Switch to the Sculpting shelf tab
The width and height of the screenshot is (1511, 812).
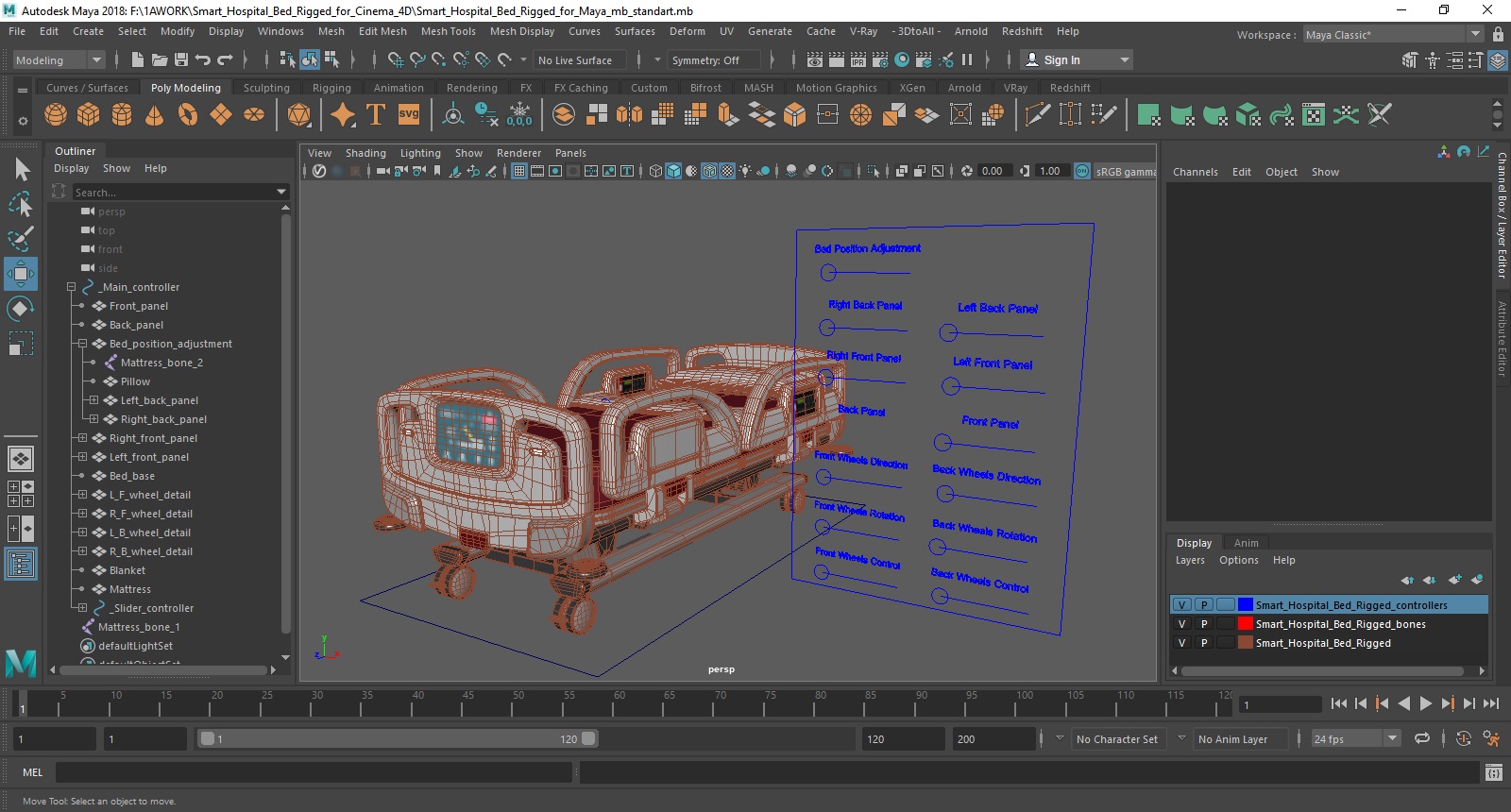pyautogui.click(x=266, y=88)
